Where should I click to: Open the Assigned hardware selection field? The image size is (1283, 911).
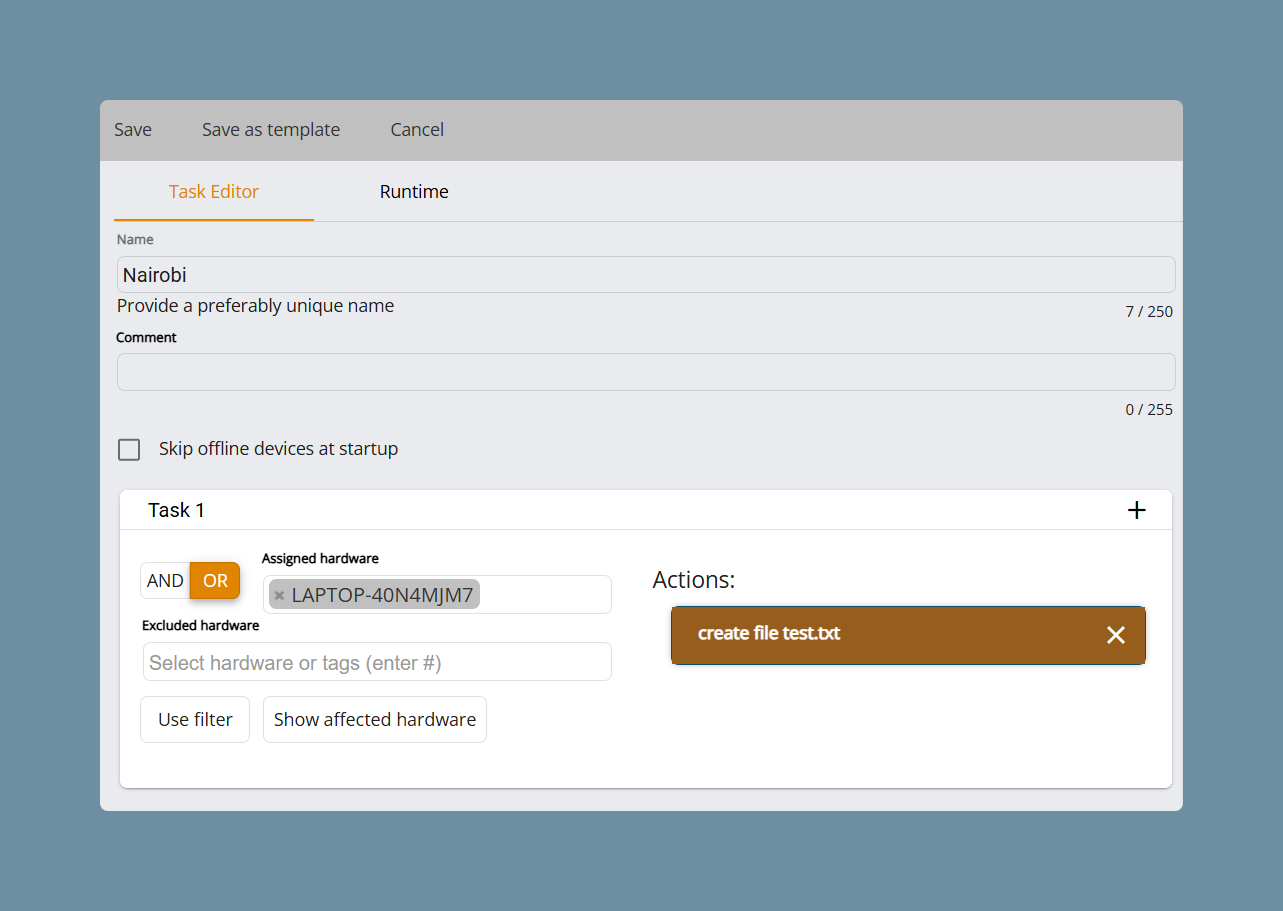point(437,595)
